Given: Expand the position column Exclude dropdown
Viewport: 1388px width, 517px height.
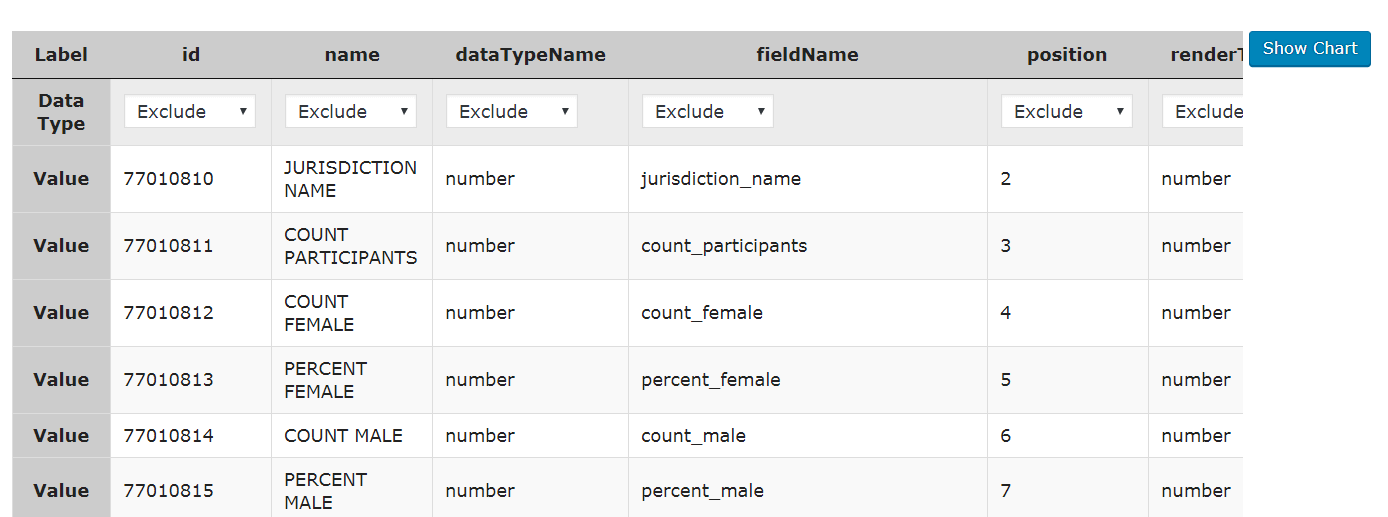Looking at the screenshot, I should 1066,112.
